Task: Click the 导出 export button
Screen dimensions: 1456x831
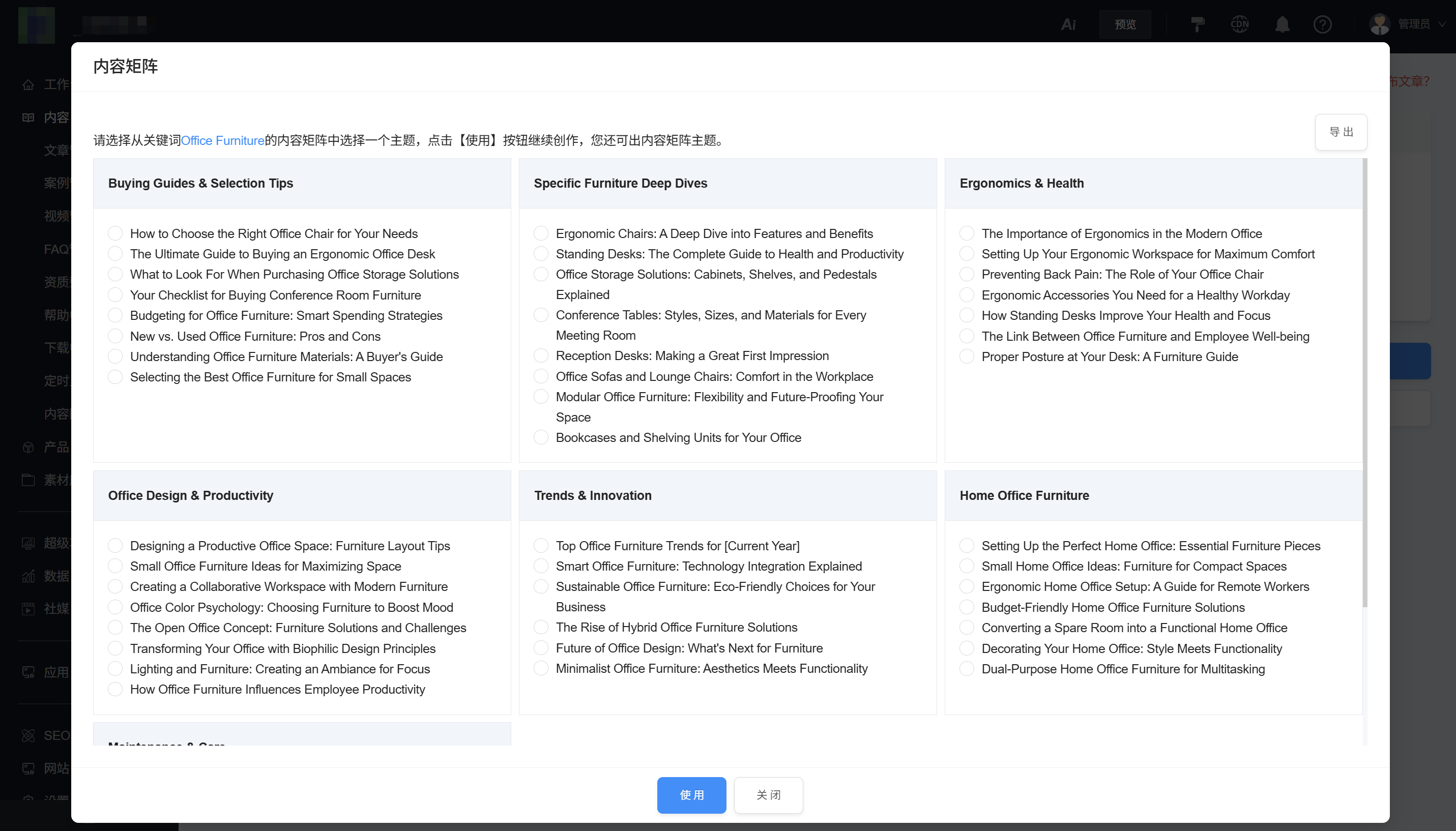Action: coord(1341,132)
